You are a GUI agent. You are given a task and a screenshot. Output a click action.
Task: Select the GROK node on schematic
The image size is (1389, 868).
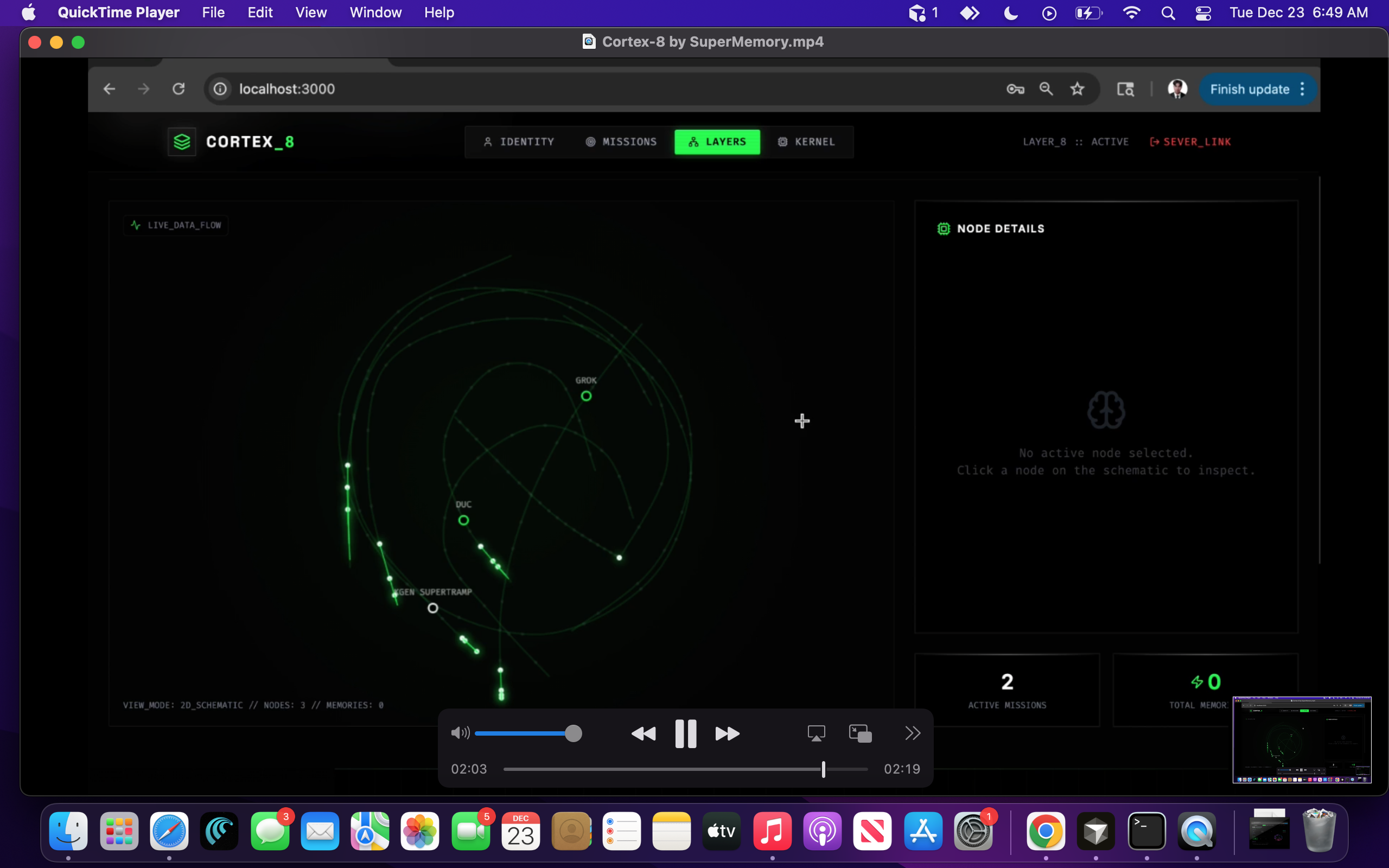click(586, 396)
